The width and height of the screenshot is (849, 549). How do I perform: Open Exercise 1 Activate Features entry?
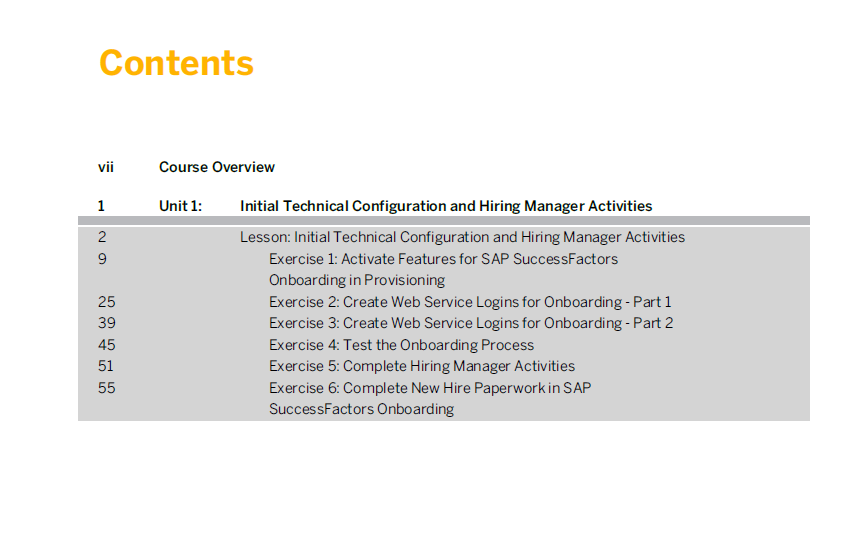(x=443, y=270)
